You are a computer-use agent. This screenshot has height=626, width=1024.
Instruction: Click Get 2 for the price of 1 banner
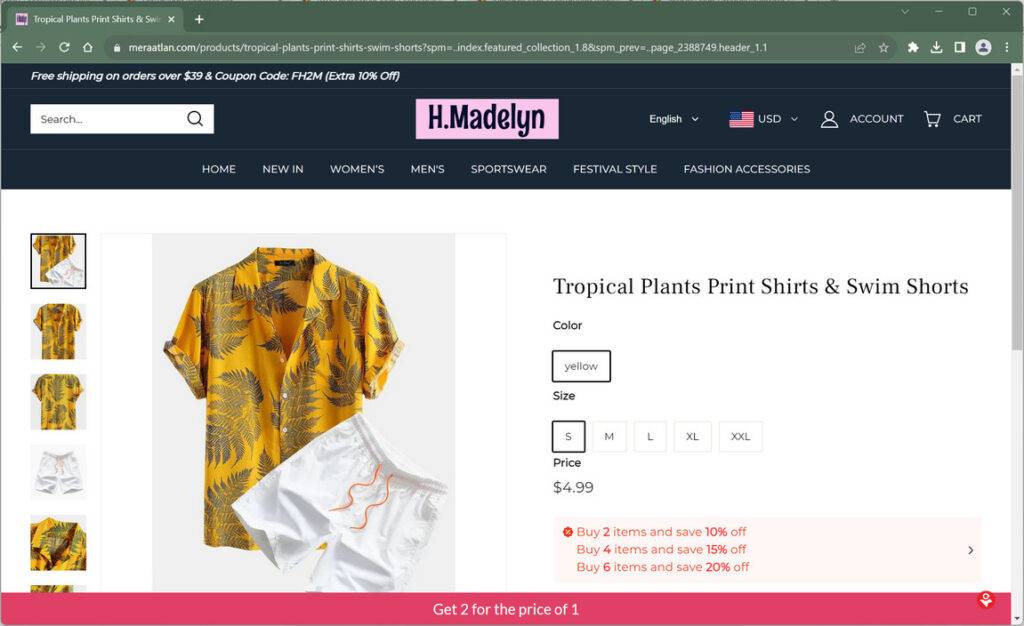(x=505, y=610)
